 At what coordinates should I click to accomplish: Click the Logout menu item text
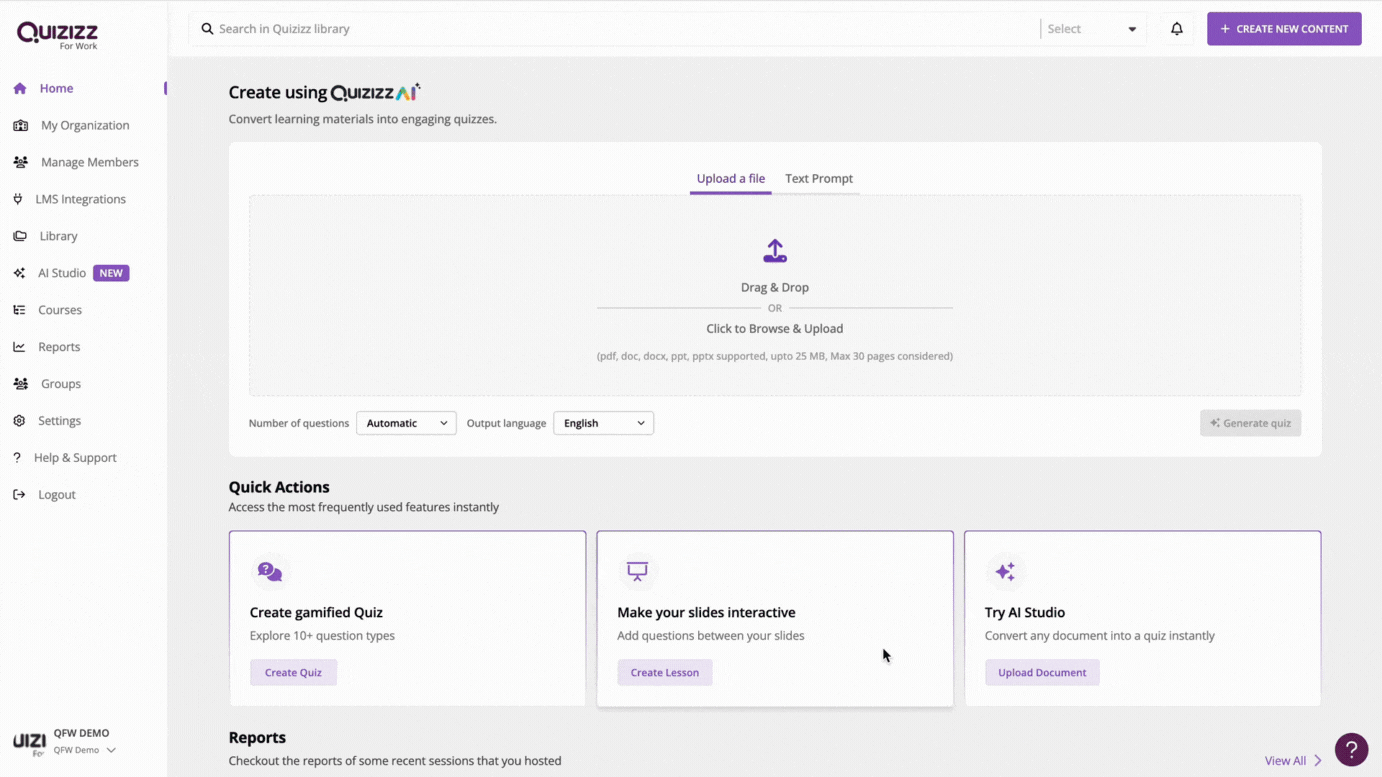(57, 495)
